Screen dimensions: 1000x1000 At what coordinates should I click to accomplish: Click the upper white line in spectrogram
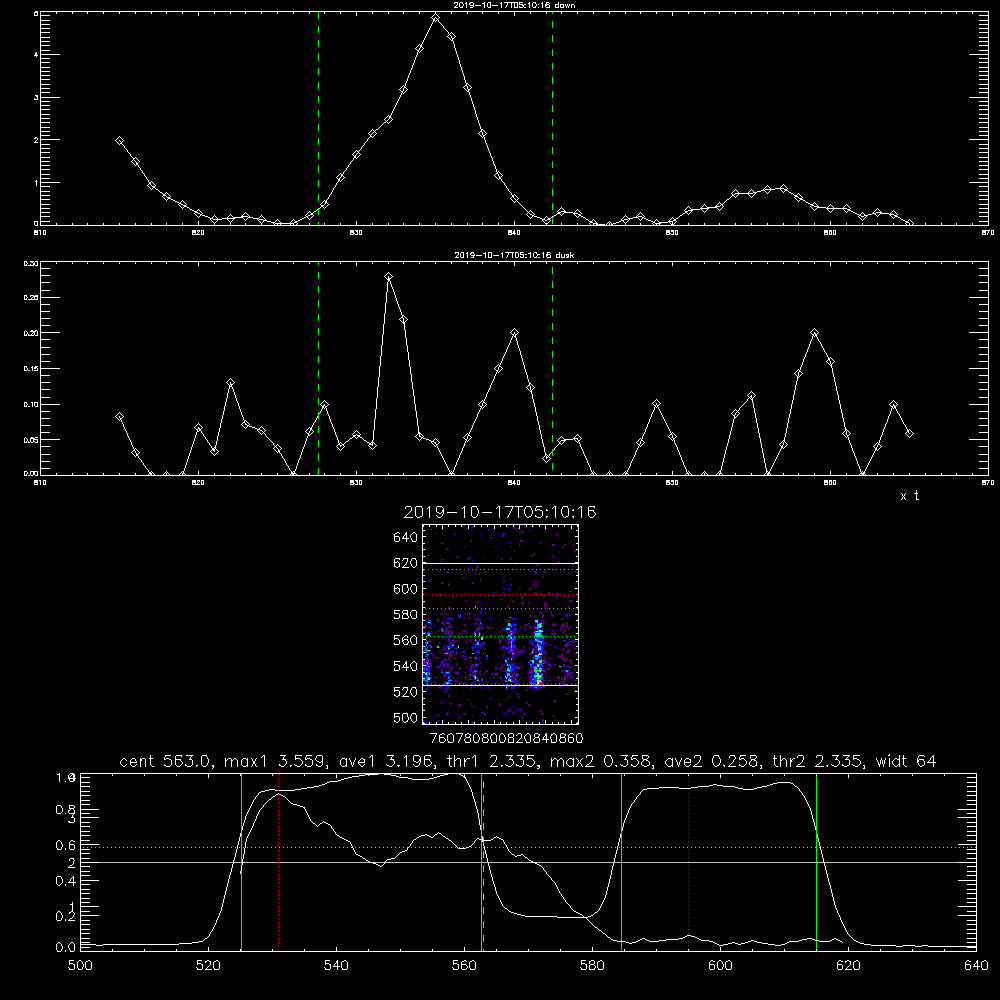click(501, 563)
